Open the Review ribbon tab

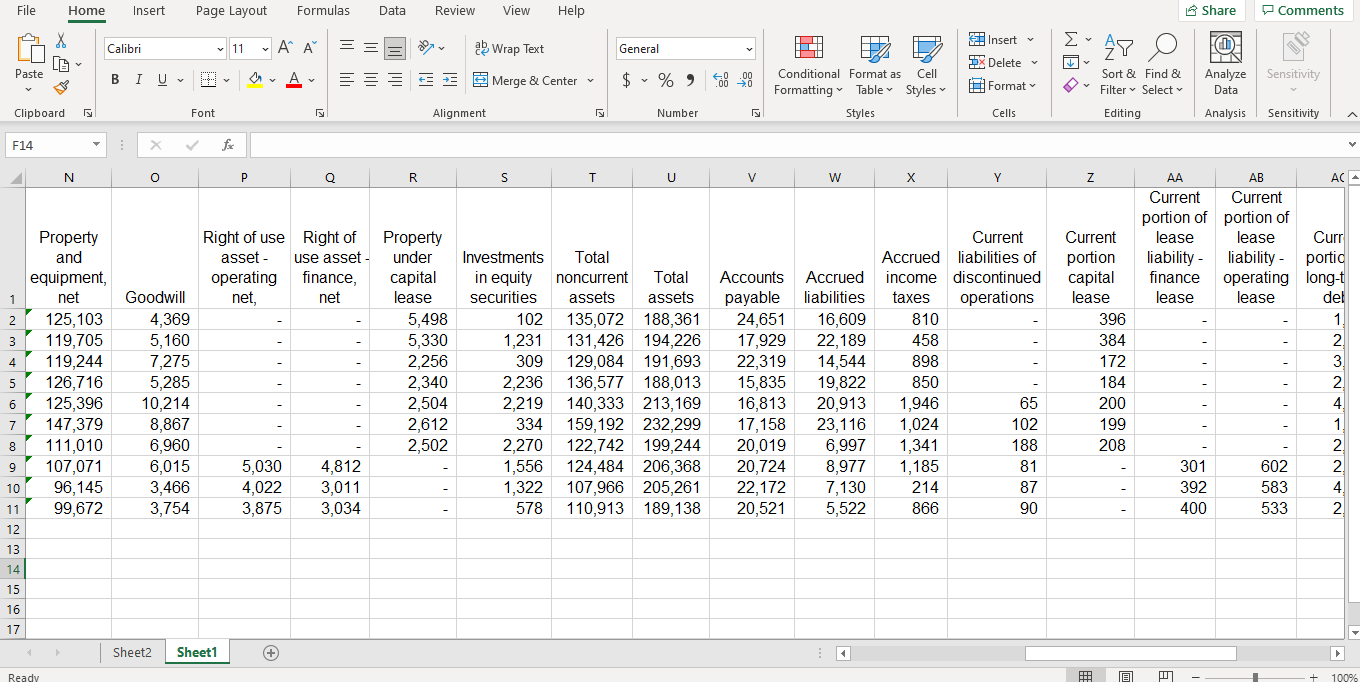455,11
